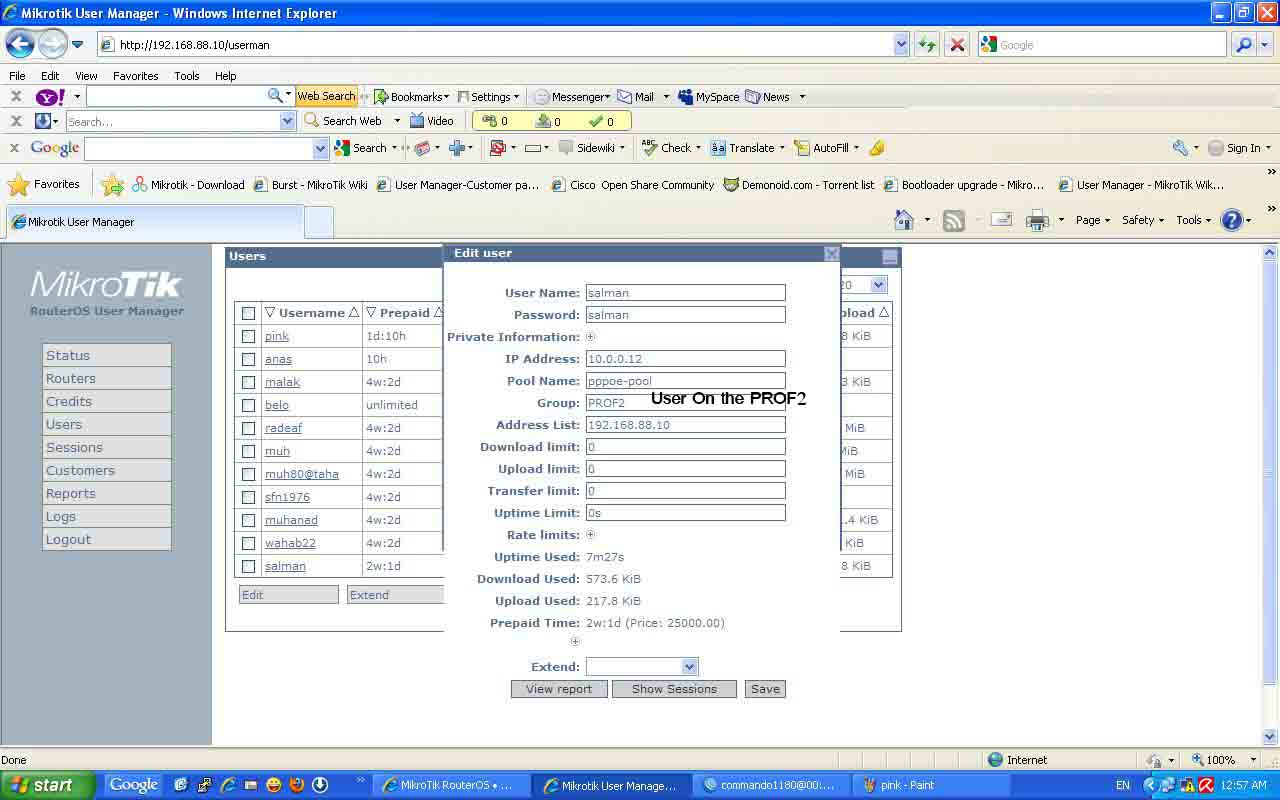The height and width of the screenshot is (800, 1280).
Task: Click the zoom level 100% control
Action: (1219, 760)
